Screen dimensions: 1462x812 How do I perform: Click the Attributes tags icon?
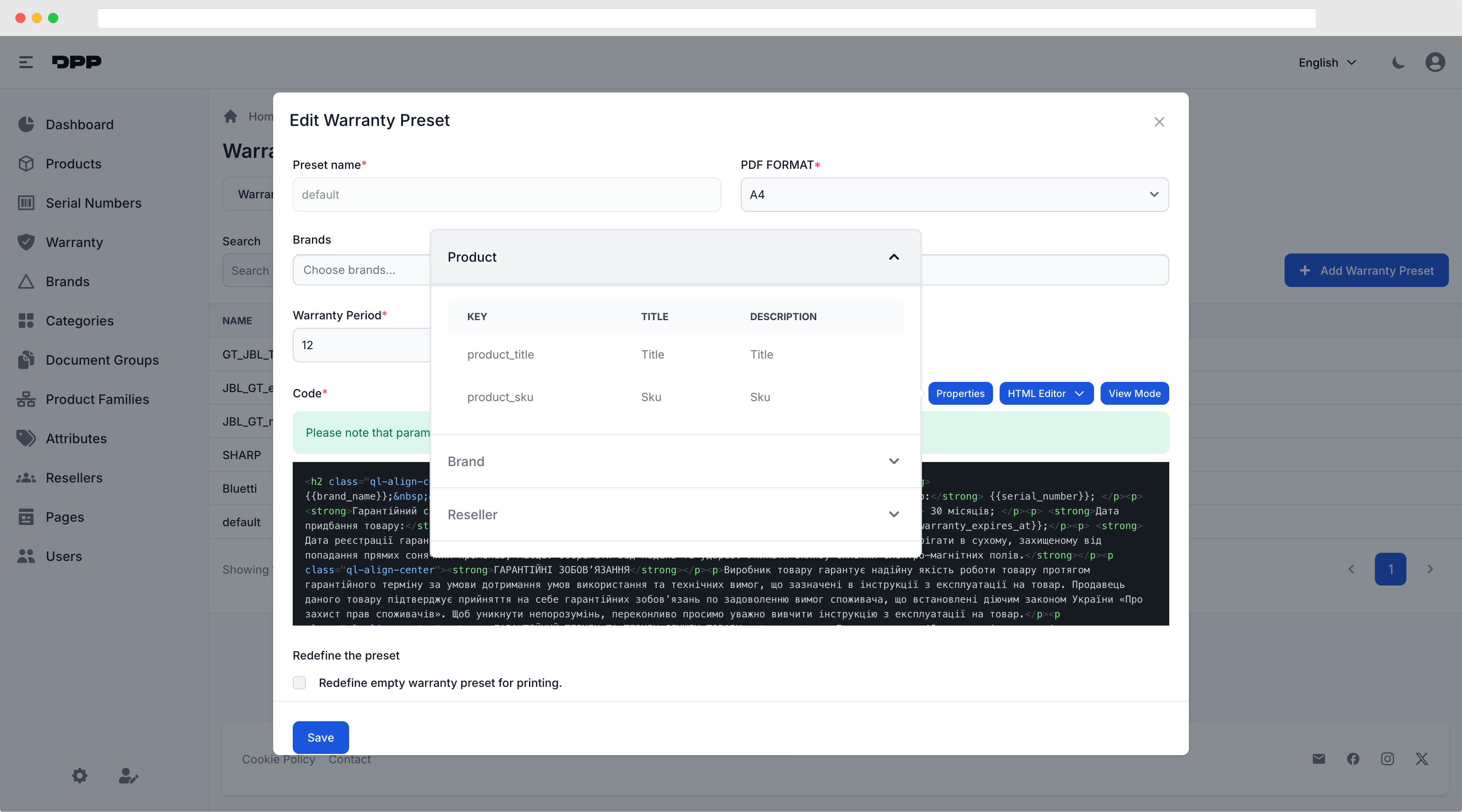26,438
